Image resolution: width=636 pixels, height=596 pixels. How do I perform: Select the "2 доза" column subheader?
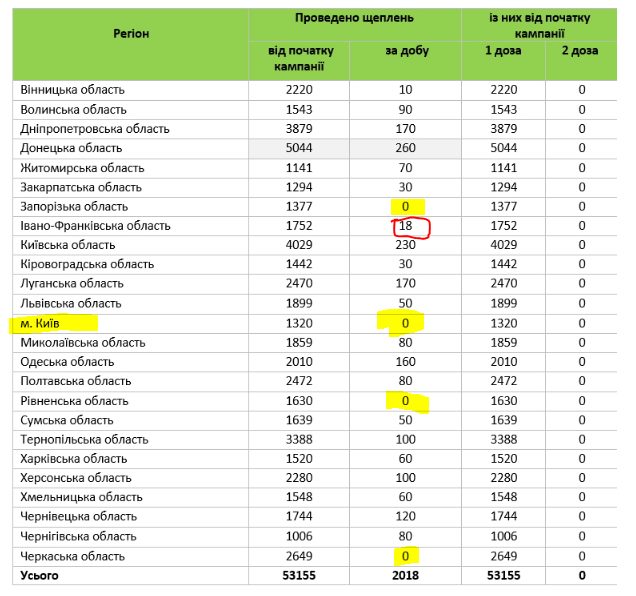581,51
